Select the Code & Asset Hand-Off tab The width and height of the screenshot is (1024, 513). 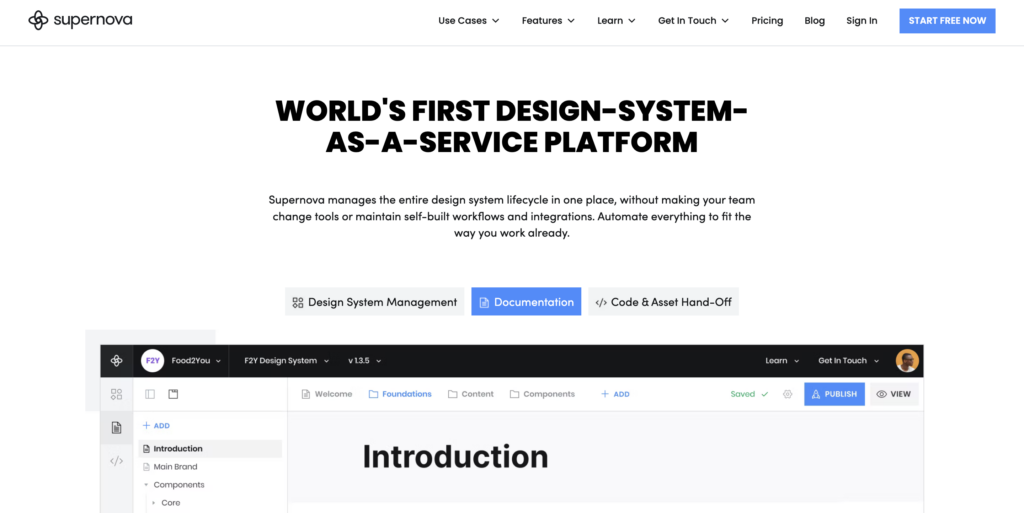pyautogui.click(x=663, y=302)
